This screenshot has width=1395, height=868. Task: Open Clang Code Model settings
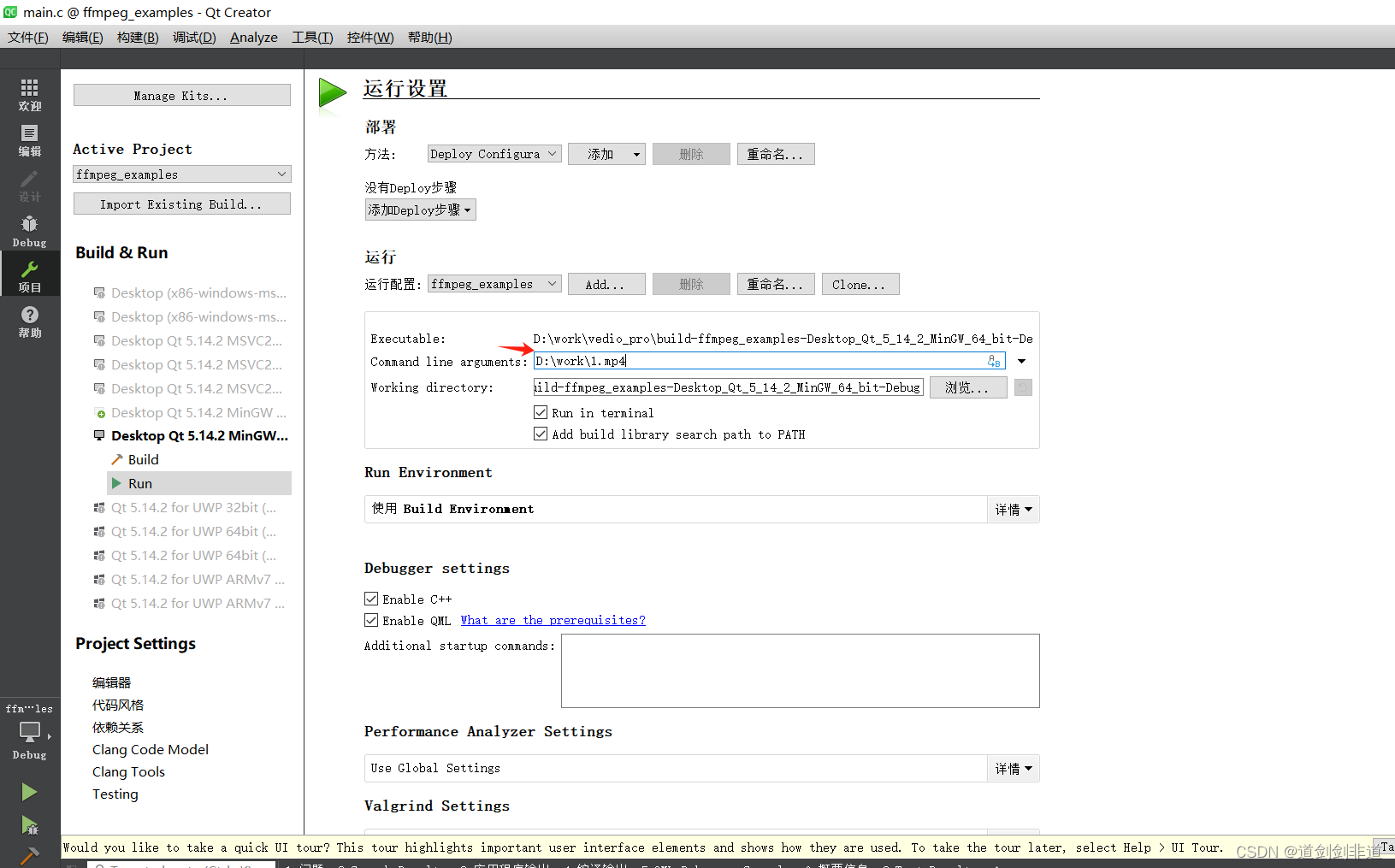[x=151, y=749]
